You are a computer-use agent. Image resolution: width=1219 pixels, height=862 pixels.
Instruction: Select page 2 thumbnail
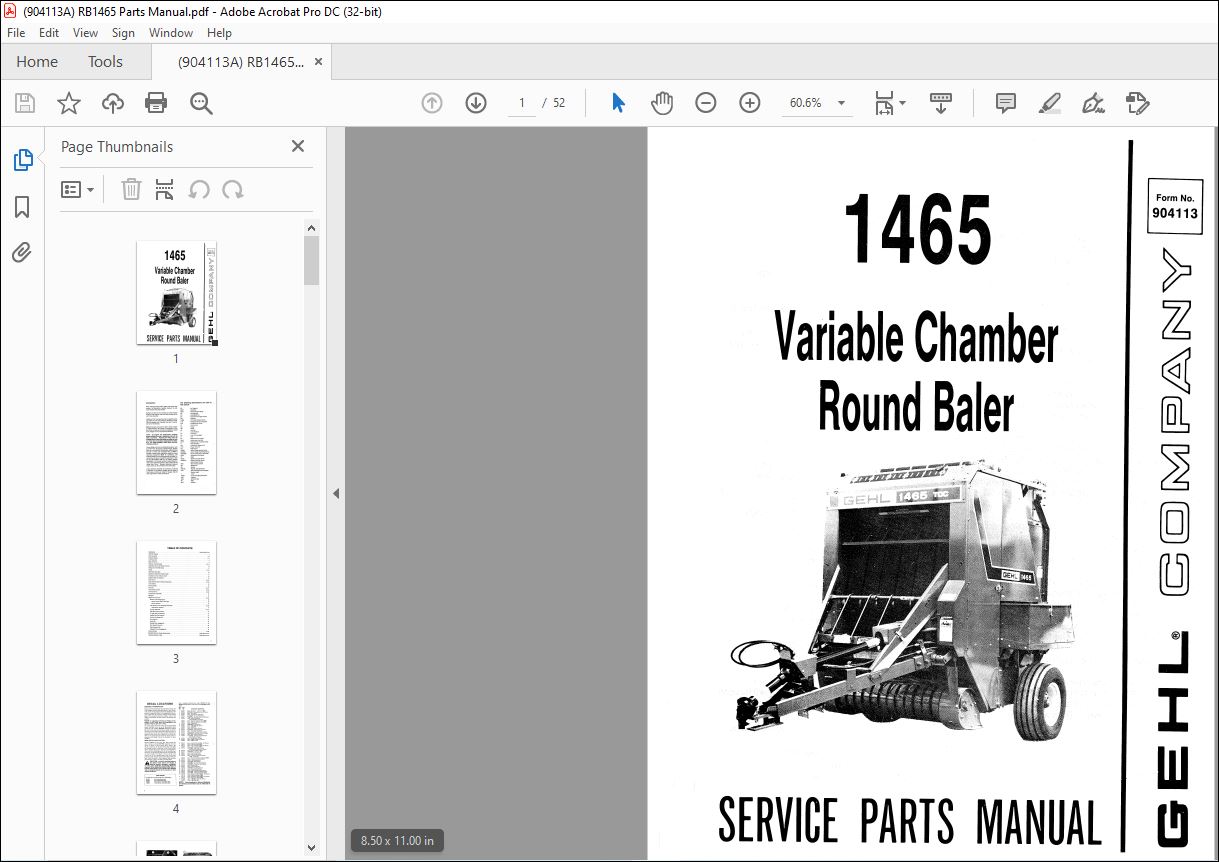point(176,442)
